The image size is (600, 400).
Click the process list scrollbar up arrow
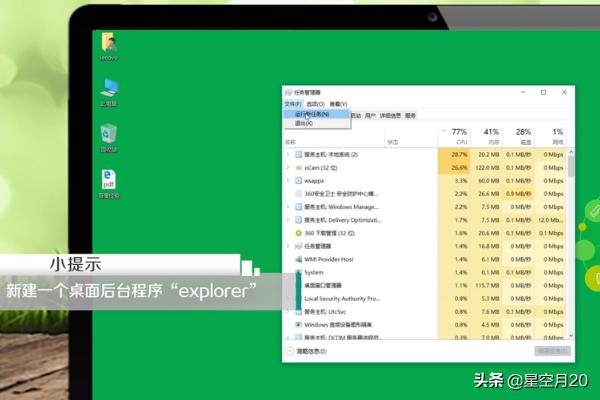point(571,152)
